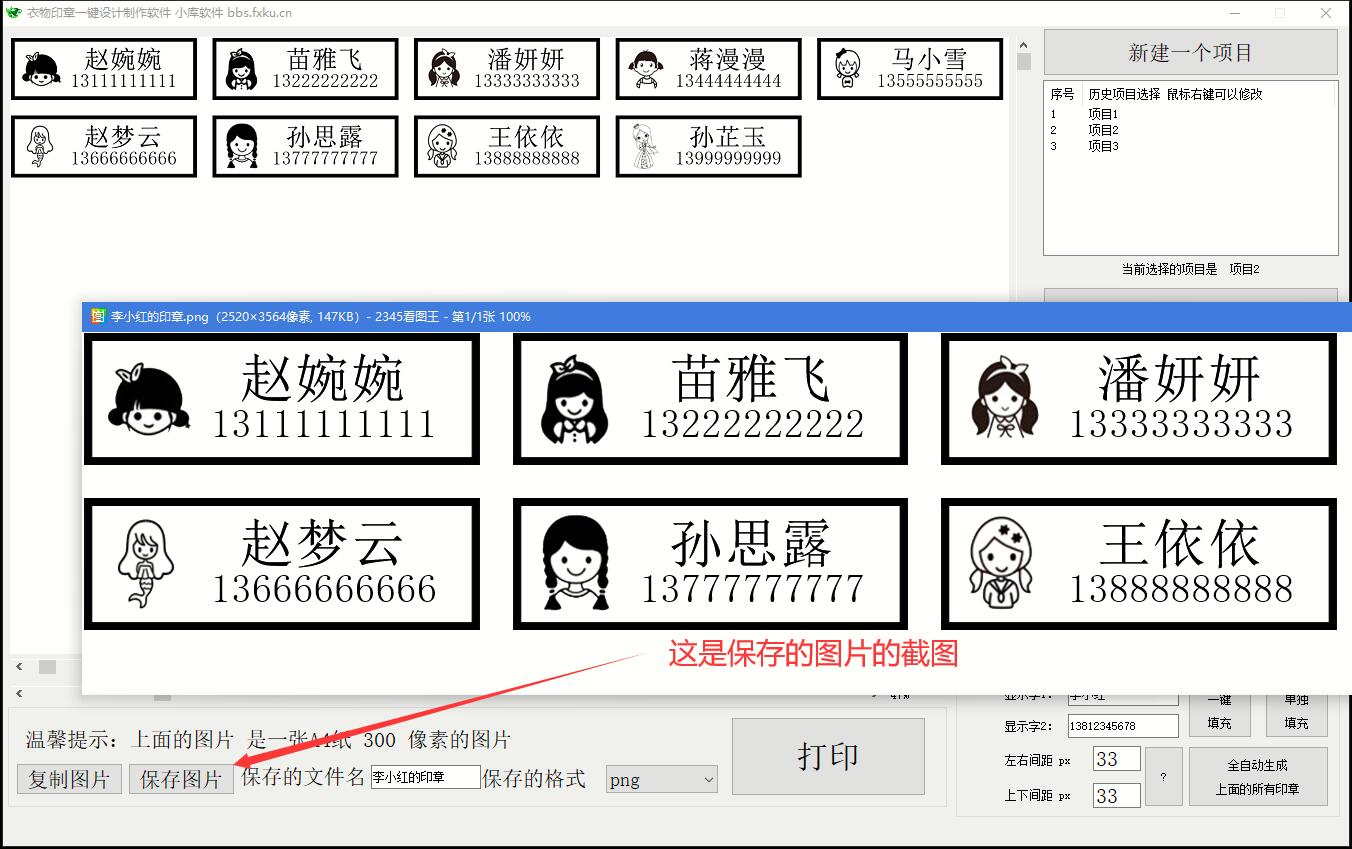1352x849 pixels.
Task: Focus the 左右间距 px field
Action: coord(1116,759)
